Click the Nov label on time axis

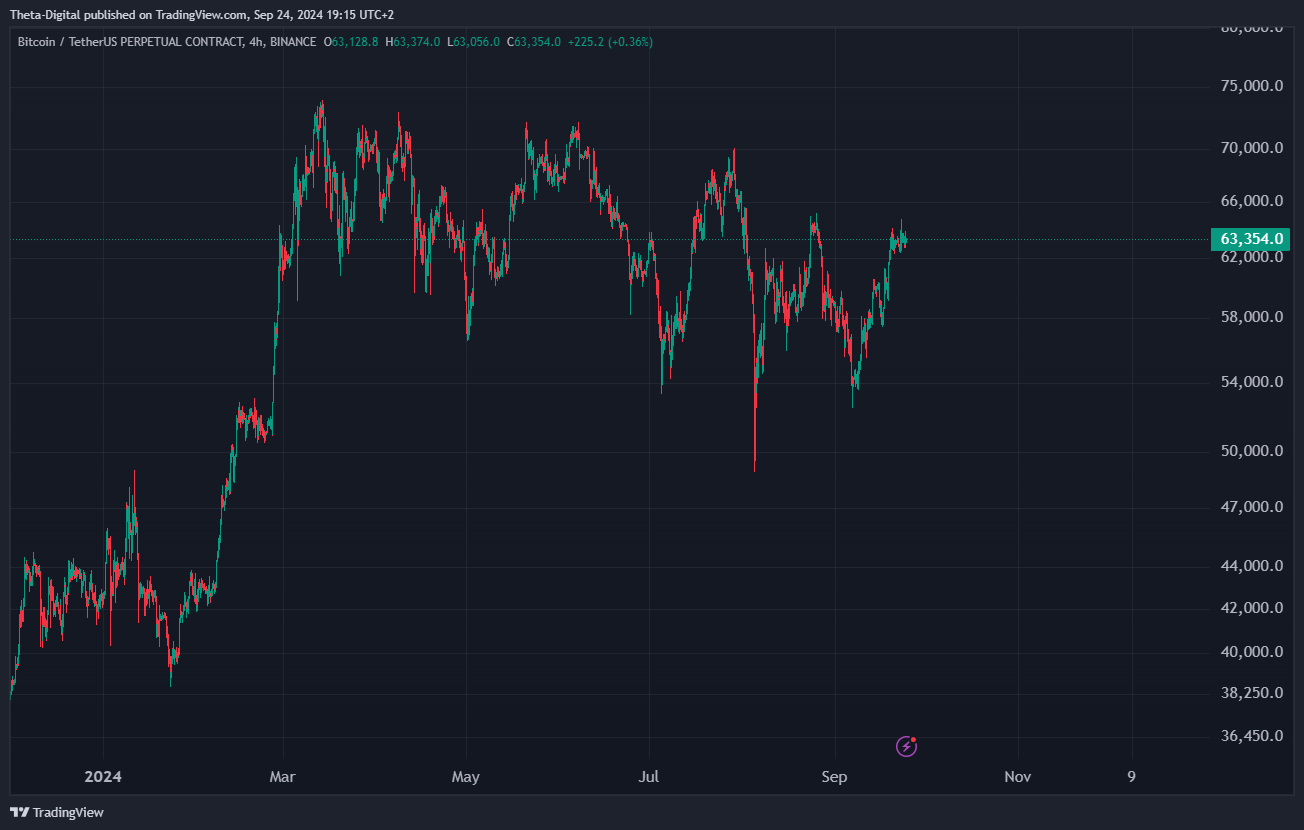(x=1017, y=777)
